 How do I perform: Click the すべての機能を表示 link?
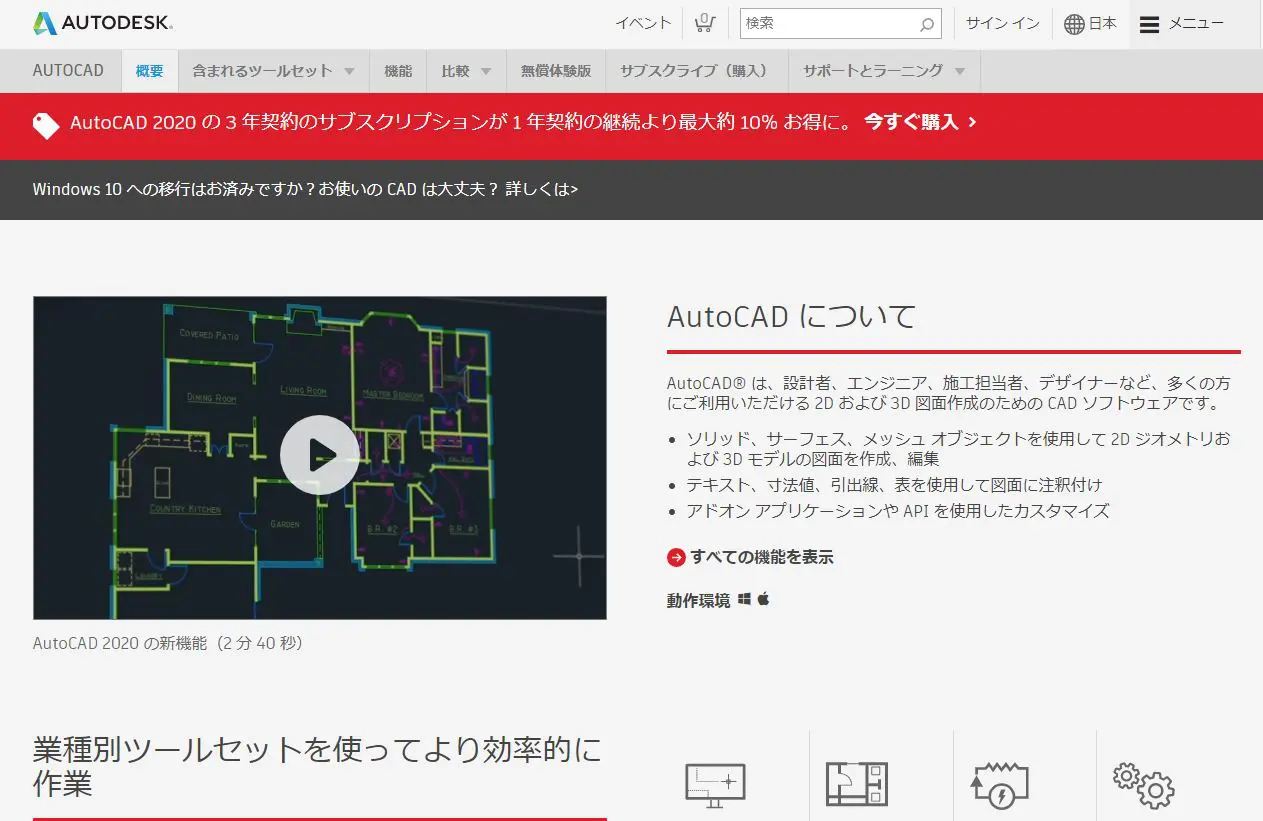pos(760,557)
